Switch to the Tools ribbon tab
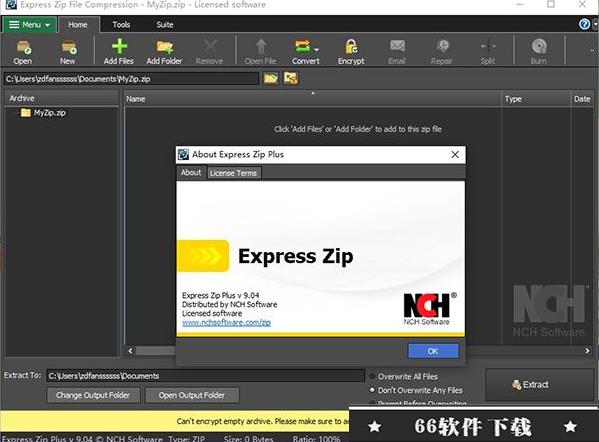599x442 pixels. pos(121,24)
